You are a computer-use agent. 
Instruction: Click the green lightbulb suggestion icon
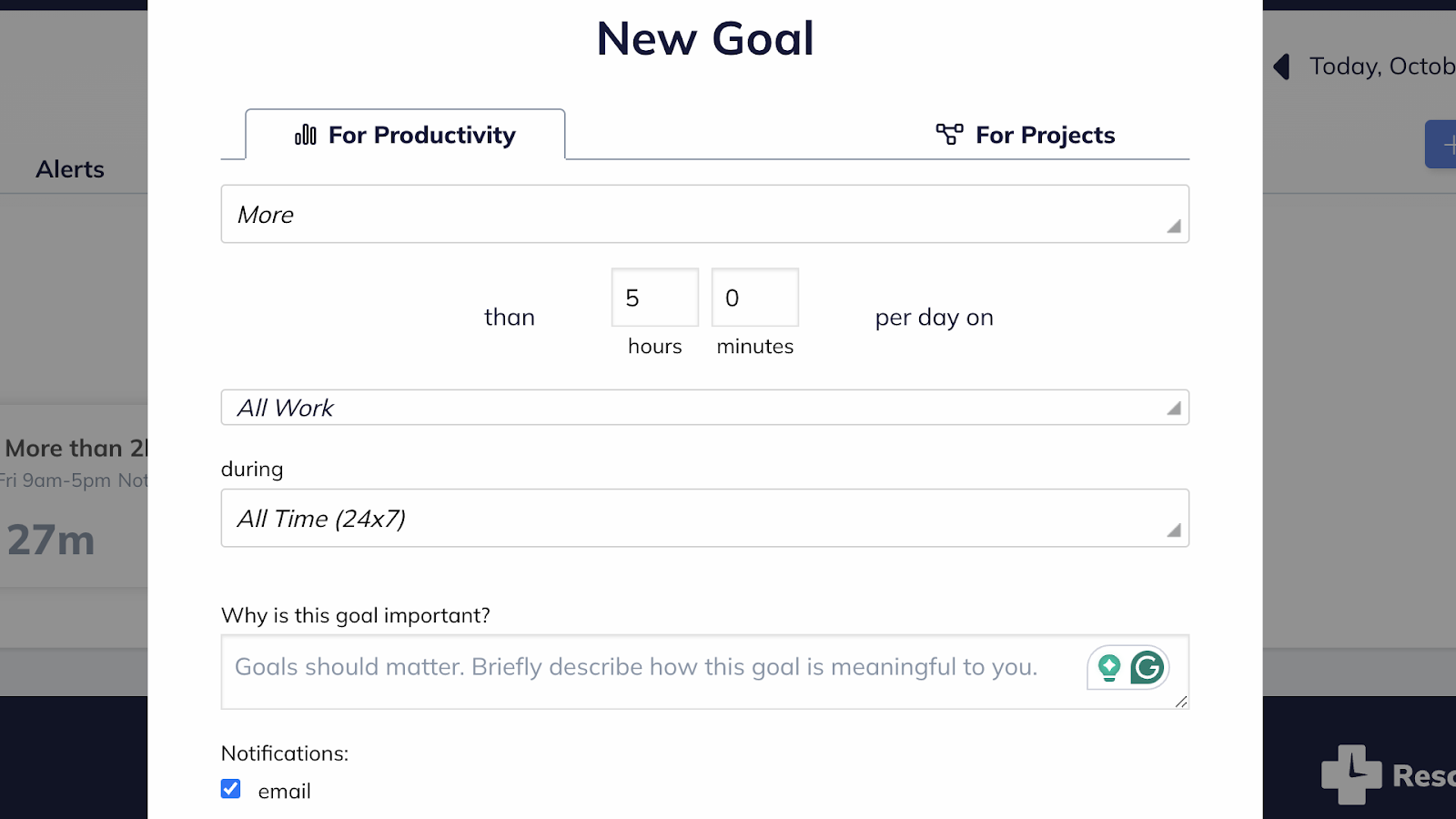pos(1108,668)
